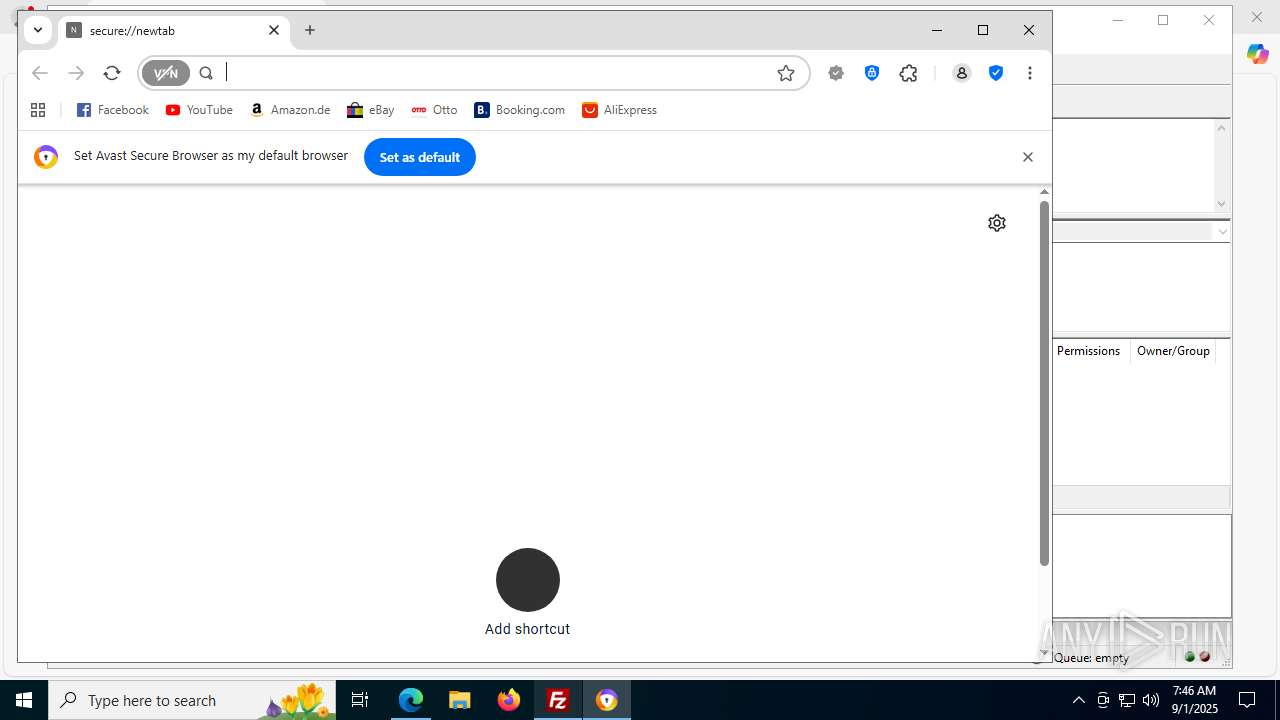Bookmark this page with star icon

[x=786, y=73]
